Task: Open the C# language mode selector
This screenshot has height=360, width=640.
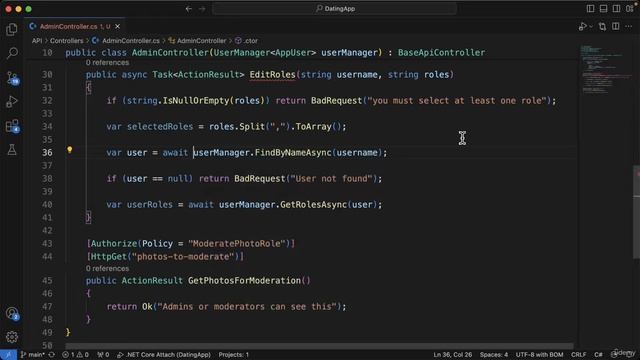Action: tap(598, 355)
